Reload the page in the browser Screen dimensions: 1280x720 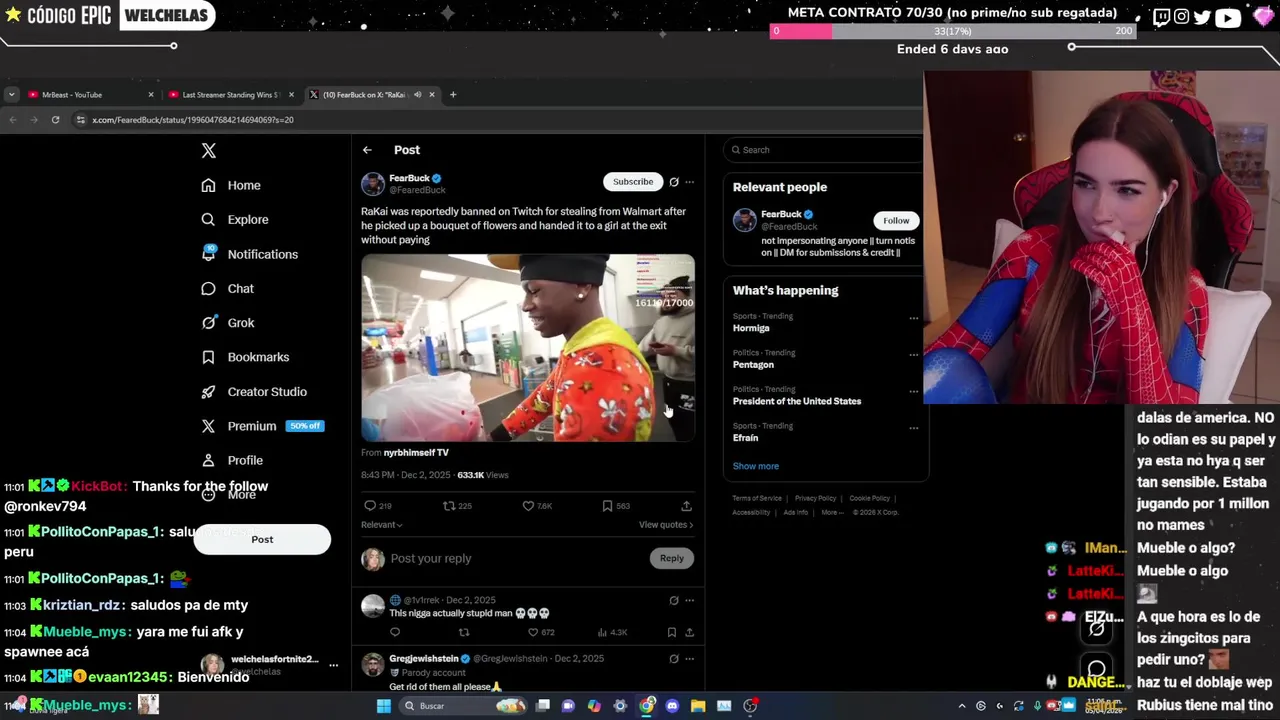pyautogui.click(x=55, y=120)
